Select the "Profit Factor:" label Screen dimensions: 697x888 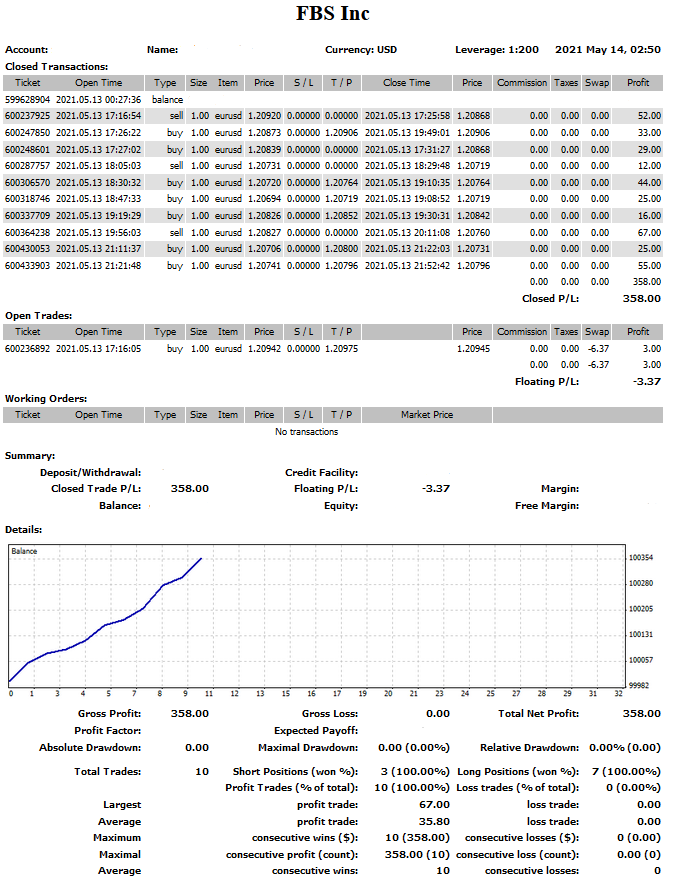pyautogui.click(x=108, y=731)
